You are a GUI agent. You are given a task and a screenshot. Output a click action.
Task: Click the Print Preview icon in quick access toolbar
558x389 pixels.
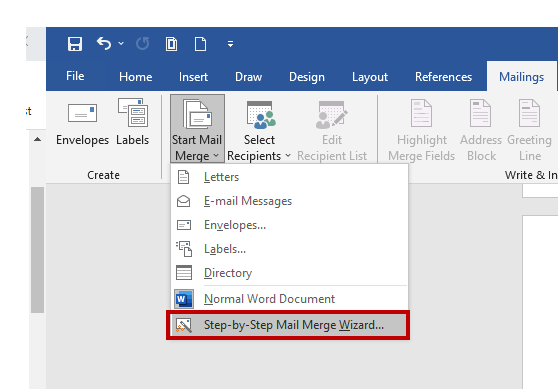[171, 44]
